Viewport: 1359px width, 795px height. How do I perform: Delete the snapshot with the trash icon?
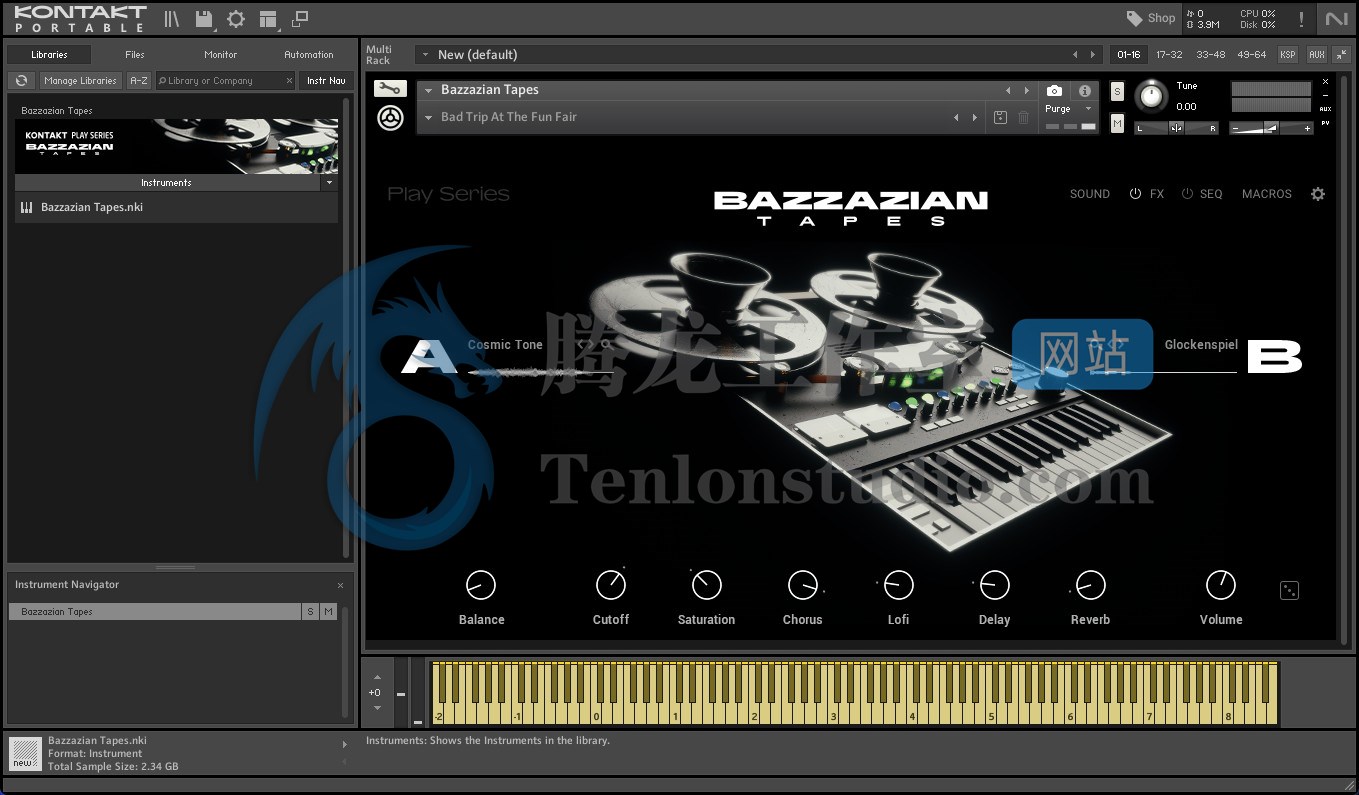[1023, 117]
